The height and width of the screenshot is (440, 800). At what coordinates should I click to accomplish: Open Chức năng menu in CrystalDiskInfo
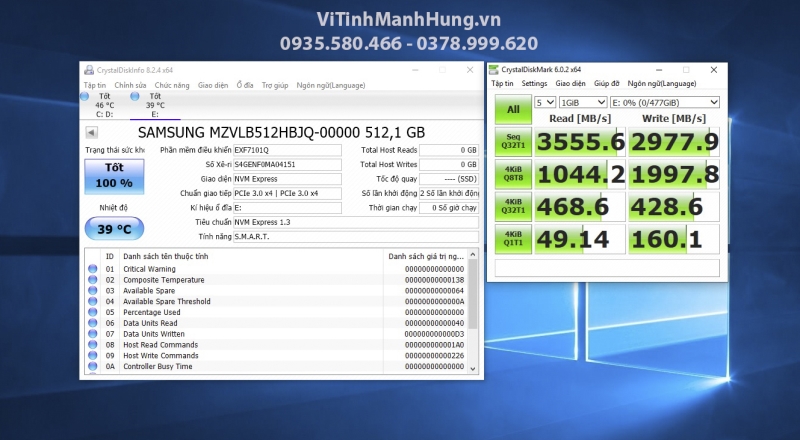pos(172,85)
